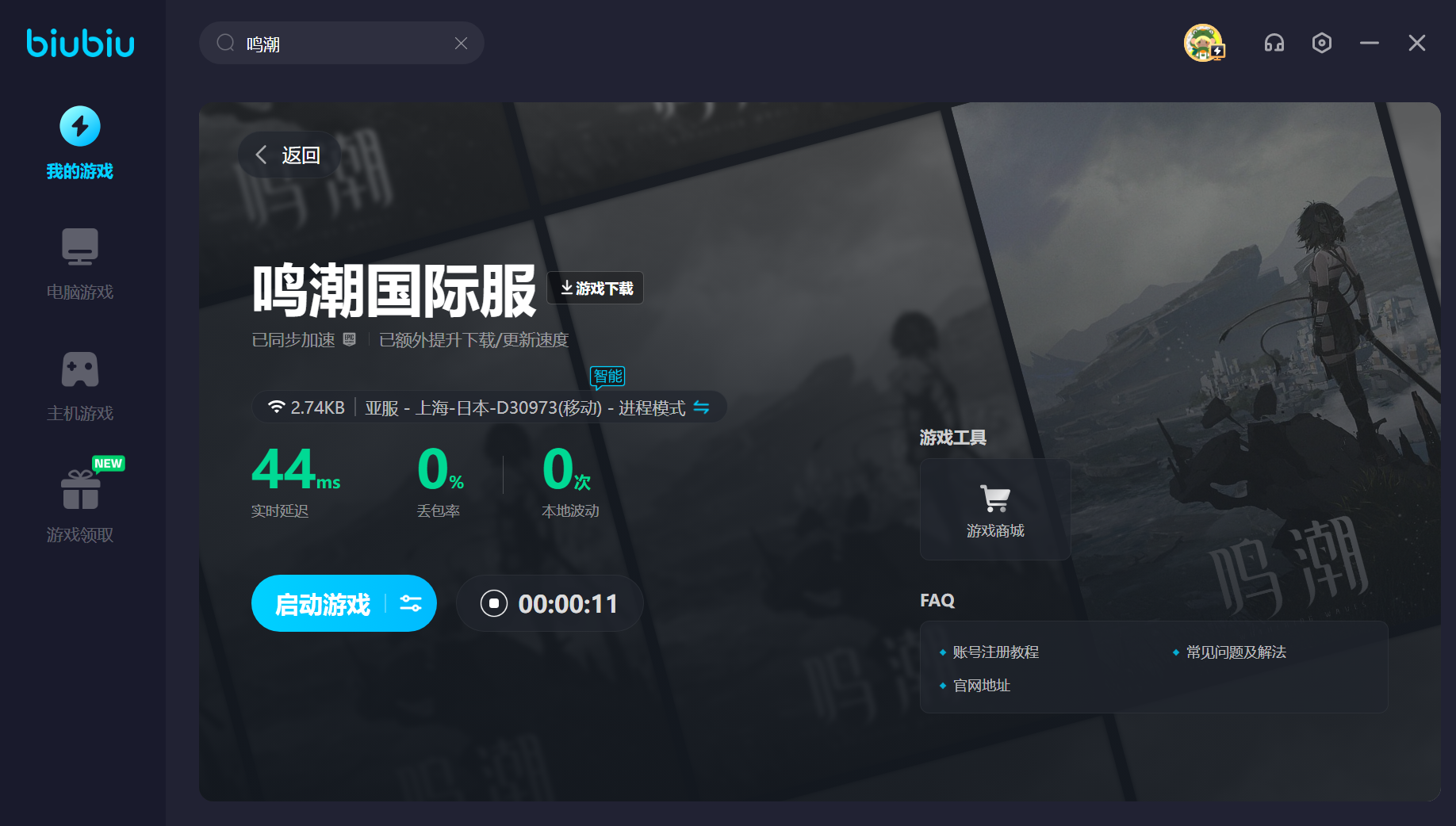
Task: Open the game store tool
Action: tap(994, 510)
